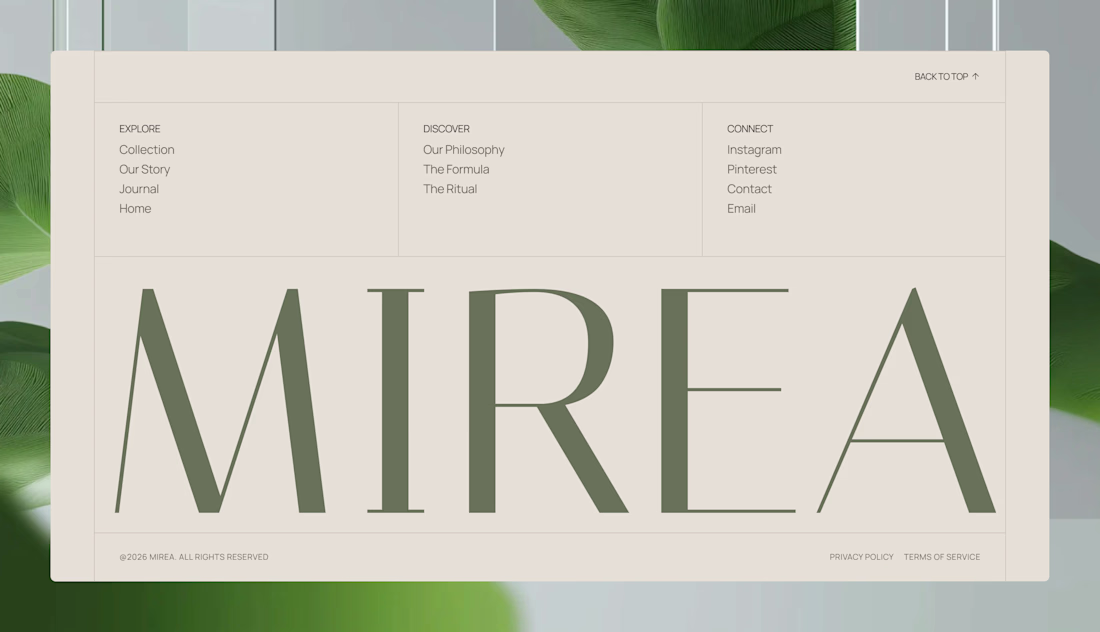The image size is (1100, 632).
Task: Visit the Instagram link
Action: (754, 149)
